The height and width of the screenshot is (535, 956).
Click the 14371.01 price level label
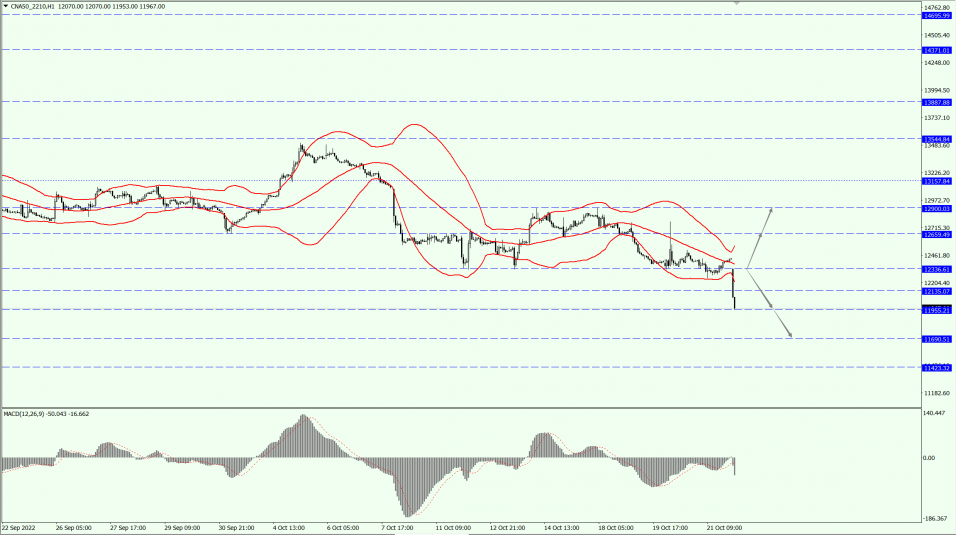(937, 50)
